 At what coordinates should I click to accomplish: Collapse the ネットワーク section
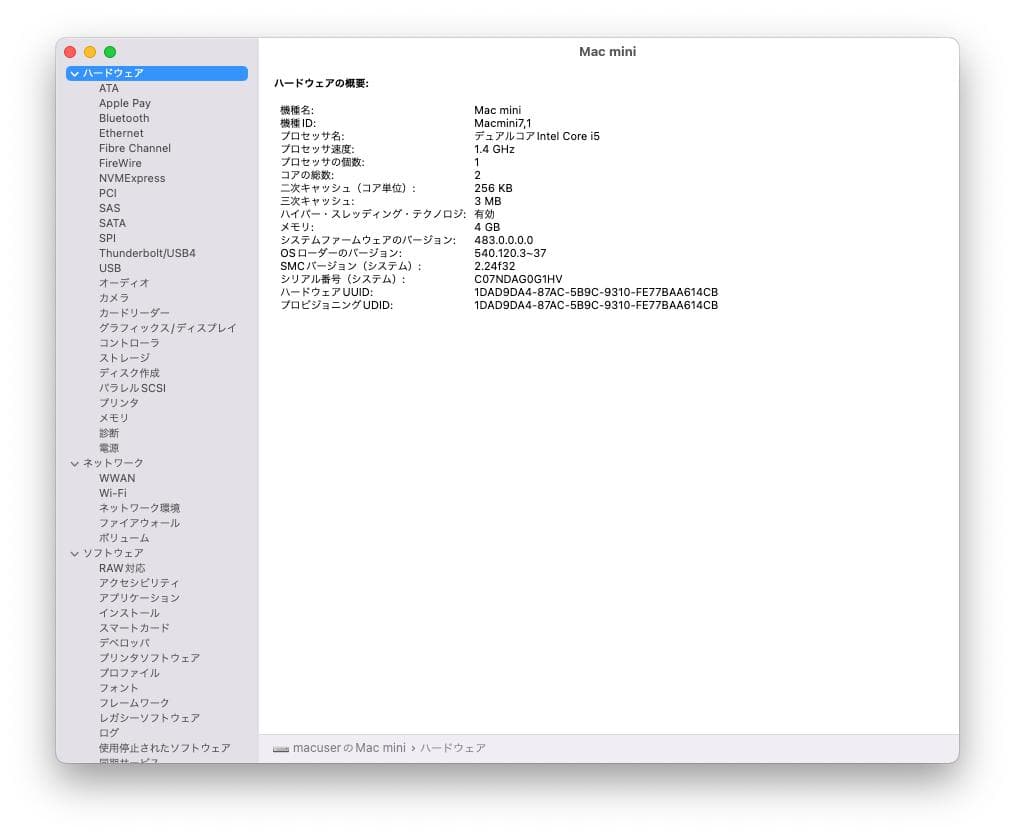click(x=74, y=462)
